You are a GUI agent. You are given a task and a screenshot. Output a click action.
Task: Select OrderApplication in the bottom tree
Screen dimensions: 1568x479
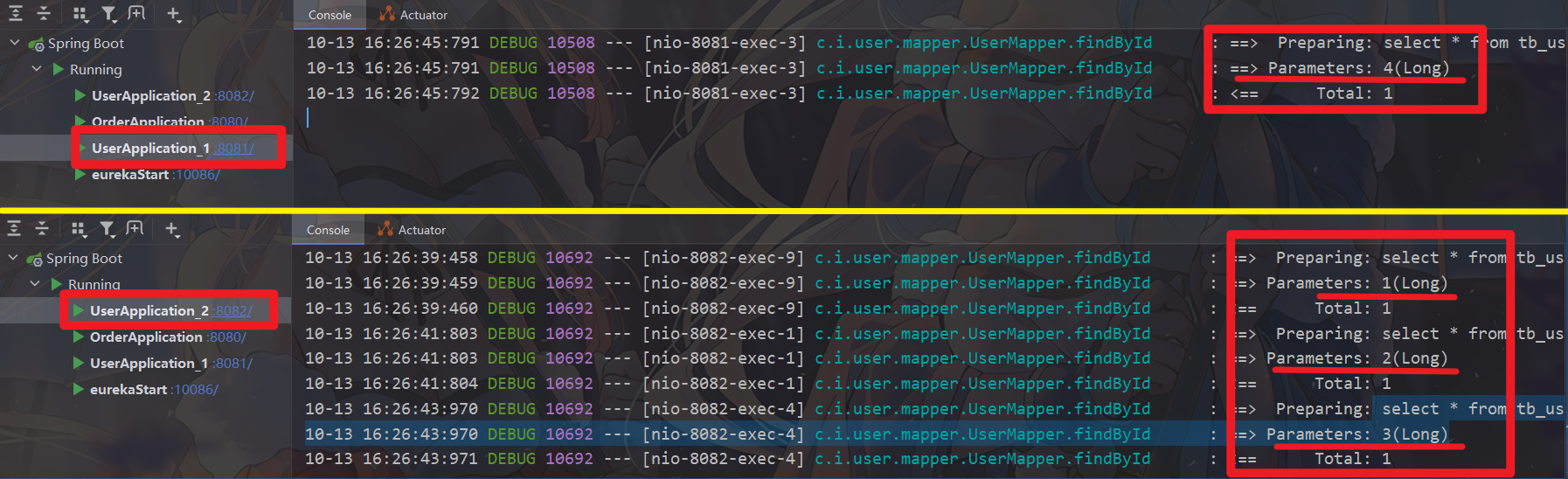point(146,337)
